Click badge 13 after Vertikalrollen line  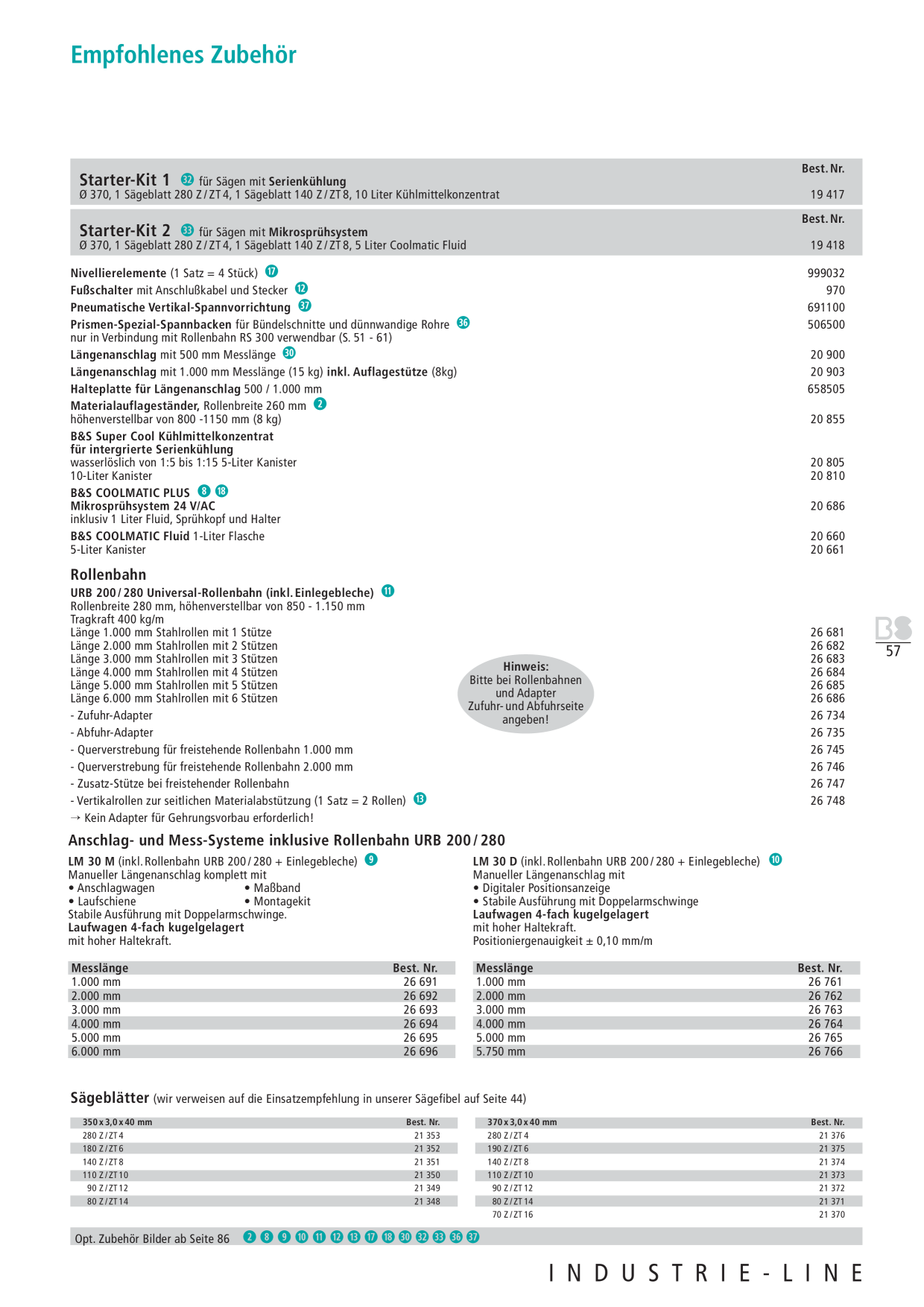(x=420, y=799)
